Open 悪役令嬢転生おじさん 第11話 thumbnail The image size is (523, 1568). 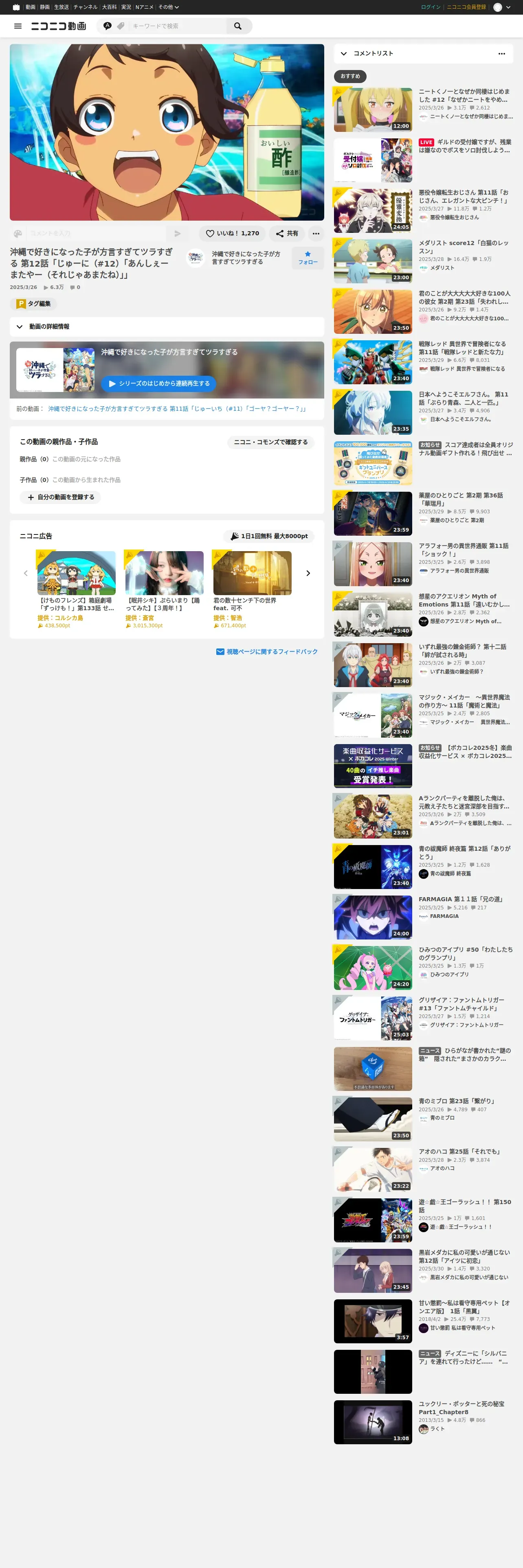(373, 210)
